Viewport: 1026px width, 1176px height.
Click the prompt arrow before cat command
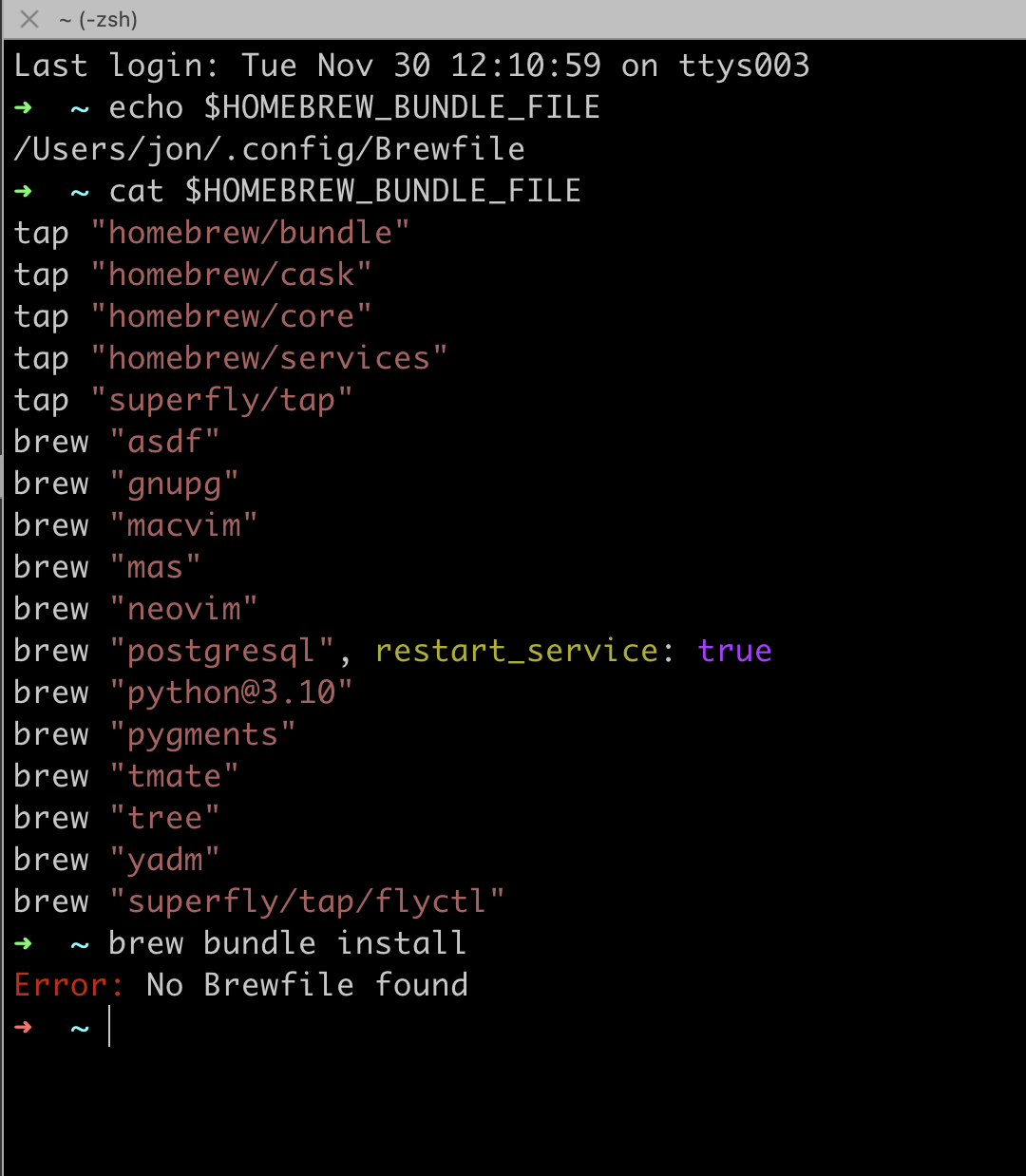click(23, 191)
